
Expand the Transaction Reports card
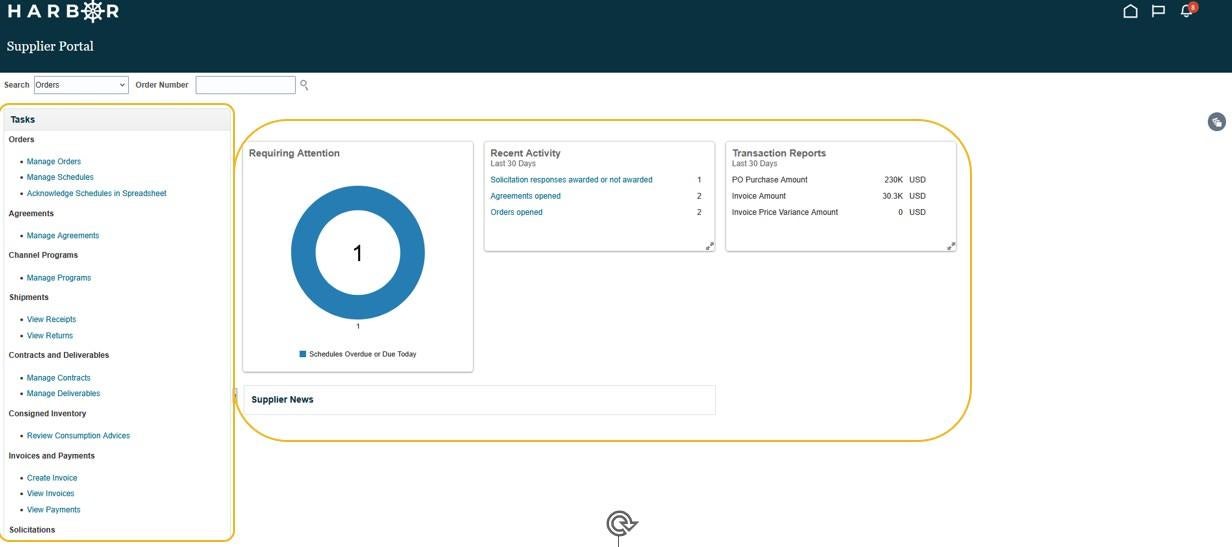(951, 246)
